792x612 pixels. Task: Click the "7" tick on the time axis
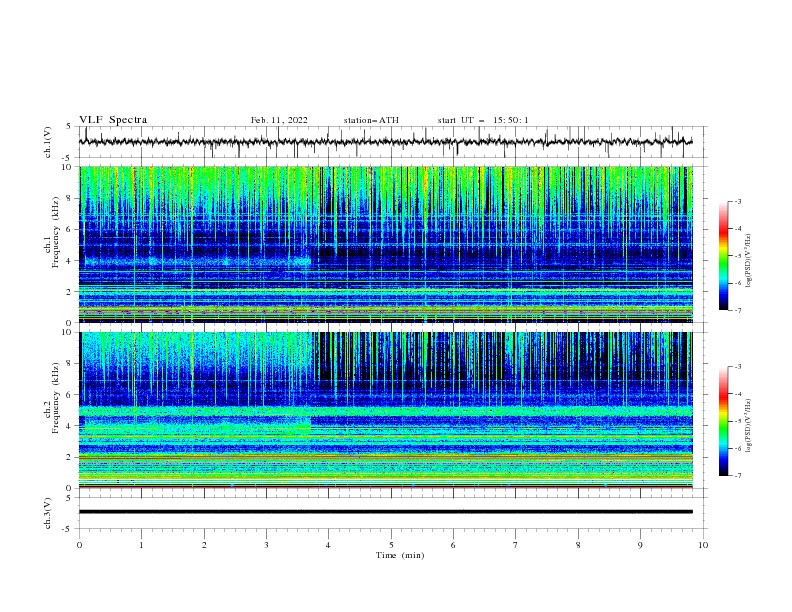(516, 545)
